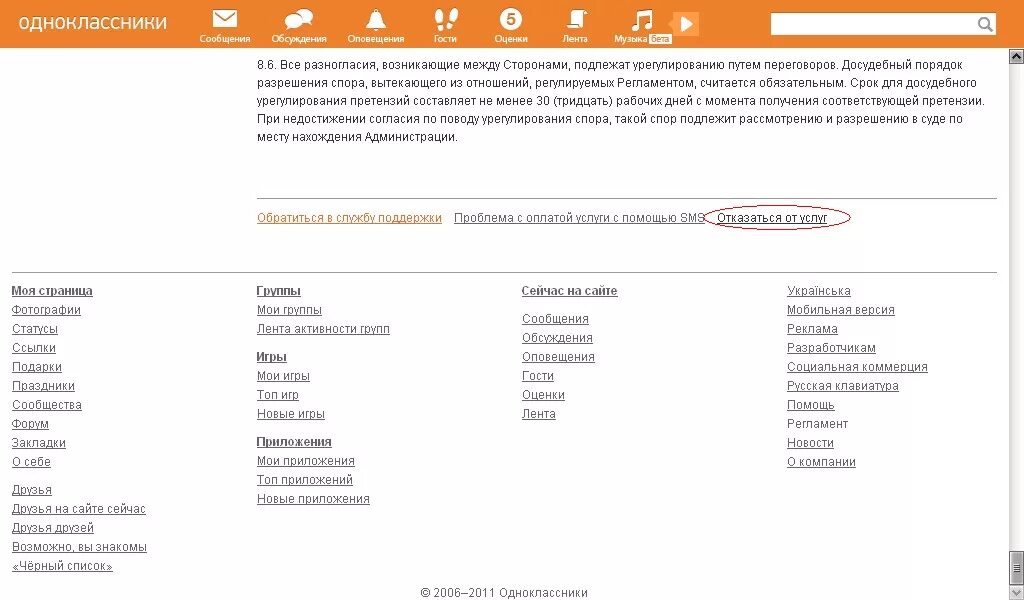The height and width of the screenshot is (600, 1024).
Task: Open the Лента scroll icon in header
Action: click(x=575, y=19)
